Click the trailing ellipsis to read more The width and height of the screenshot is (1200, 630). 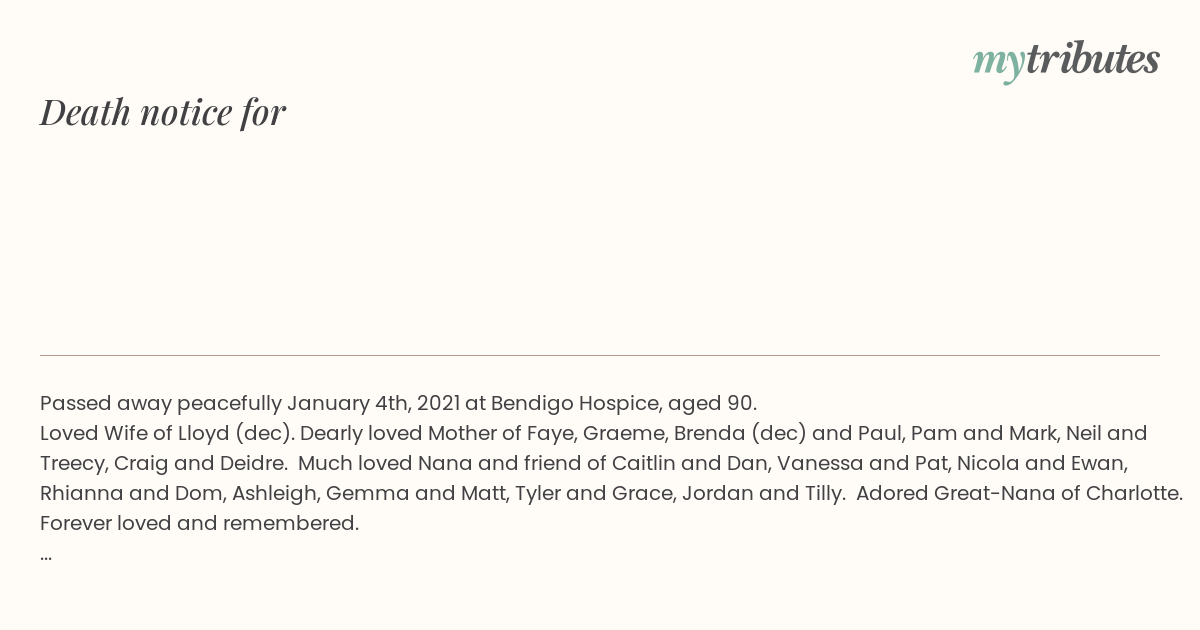click(46, 556)
